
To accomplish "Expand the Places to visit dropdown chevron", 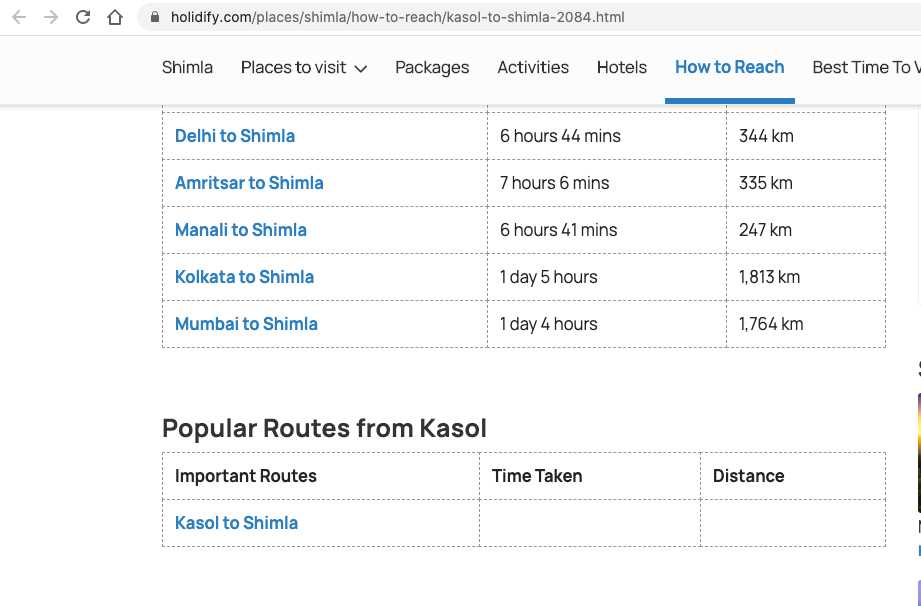I will coord(361,69).
